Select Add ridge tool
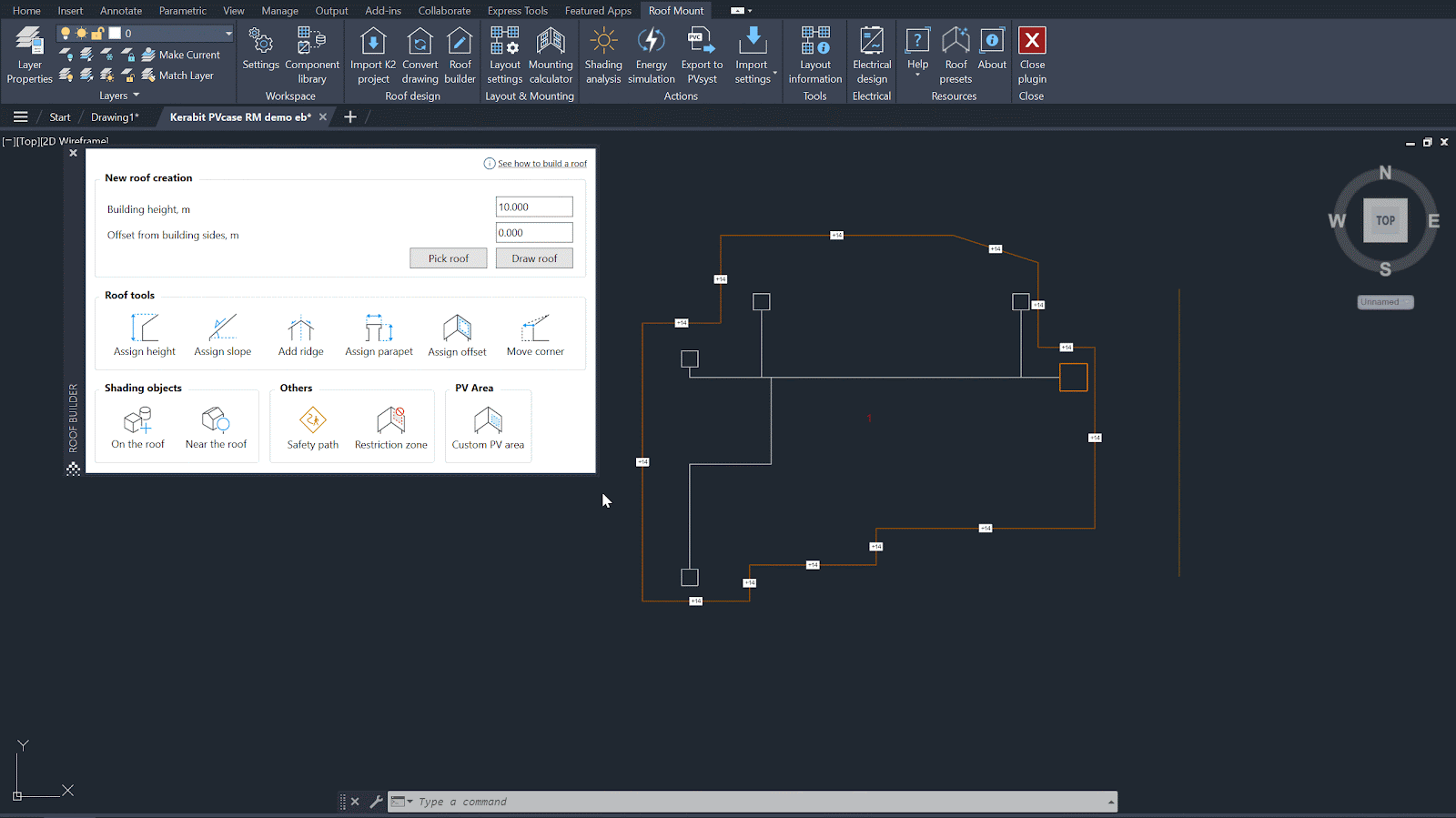 click(300, 335)
